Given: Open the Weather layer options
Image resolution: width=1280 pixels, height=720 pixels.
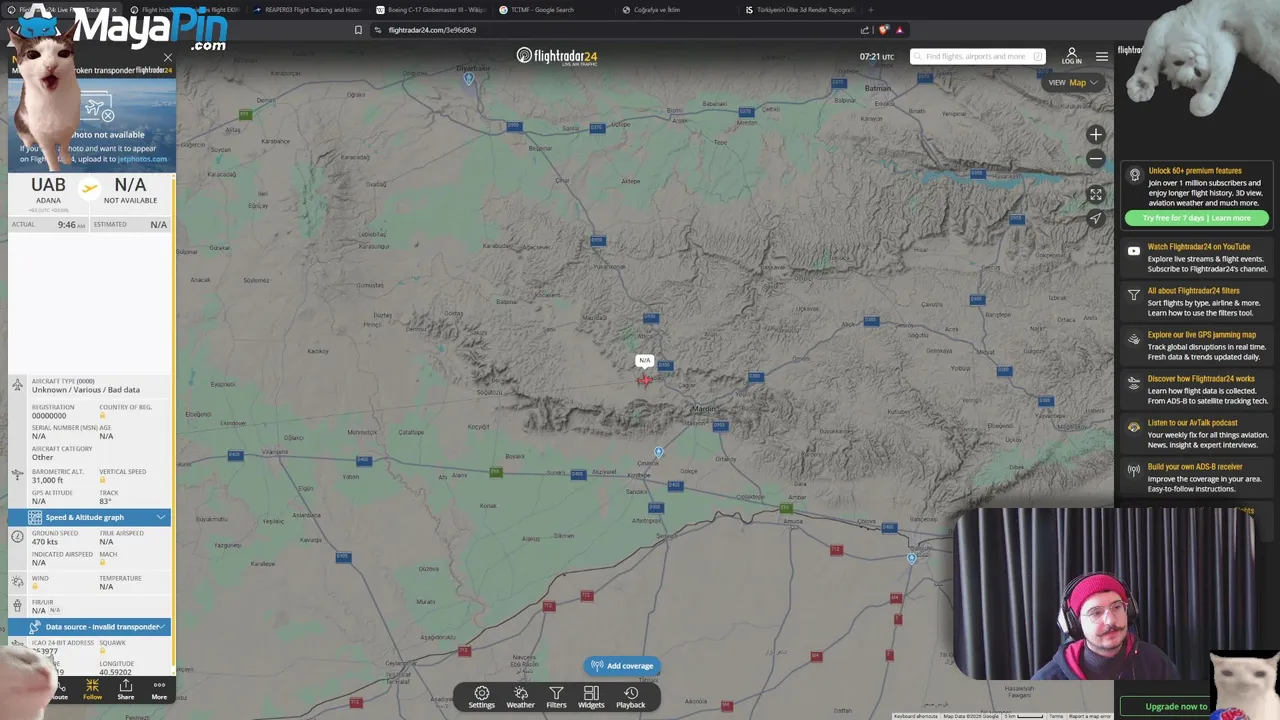Looking at the screenshot, I should (x=520, y=697).
